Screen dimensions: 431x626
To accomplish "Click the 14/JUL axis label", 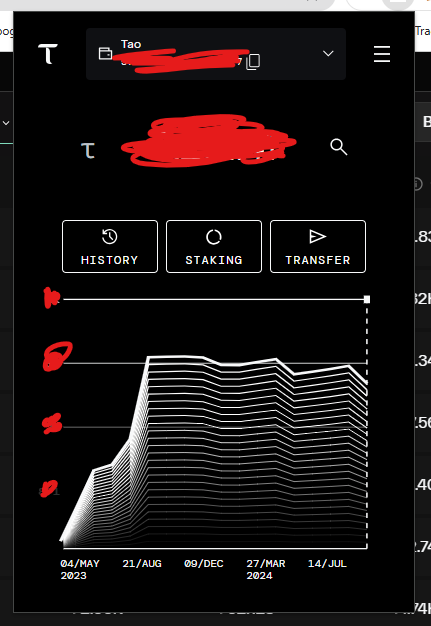I will click(327, 563).
